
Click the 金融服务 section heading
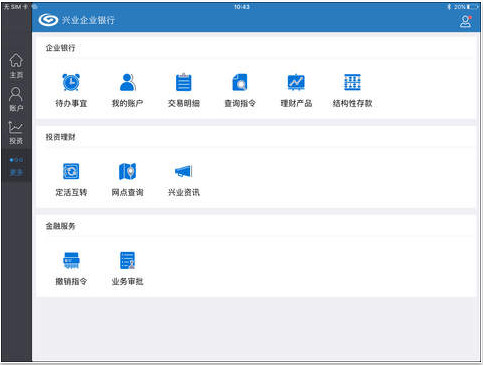tap(60, 226)
